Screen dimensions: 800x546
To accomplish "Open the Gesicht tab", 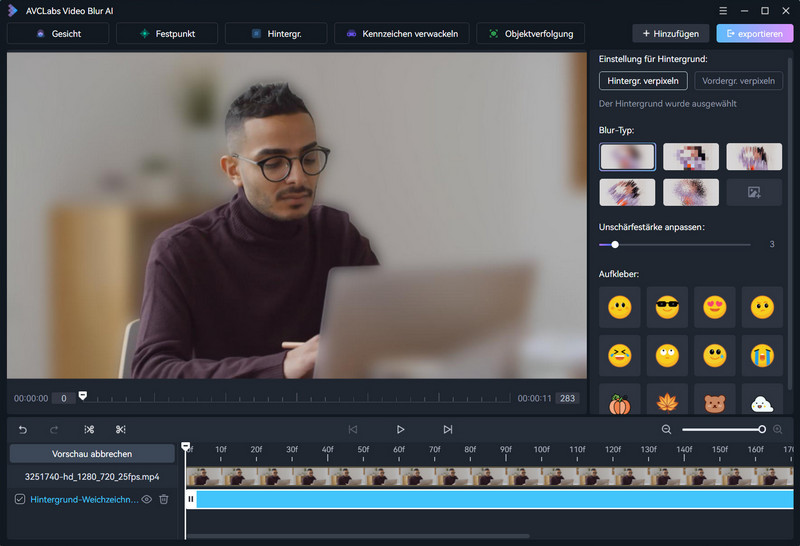I will [58, 34].
